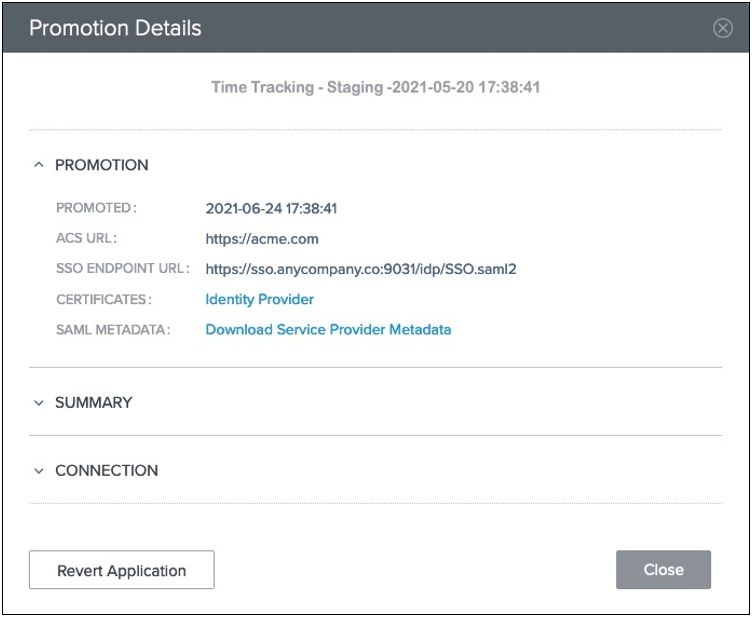
Task: Click the promoted date 2021-06-24 17:38:41
Action: coord(271,209)
